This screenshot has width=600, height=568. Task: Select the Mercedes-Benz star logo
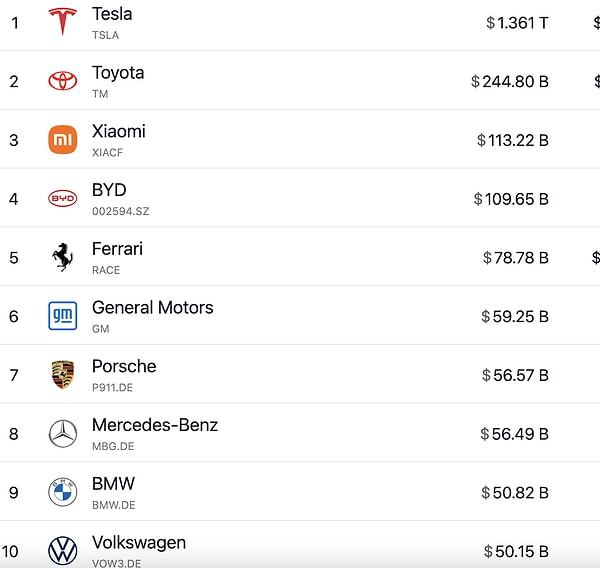[x=63, y=434]
